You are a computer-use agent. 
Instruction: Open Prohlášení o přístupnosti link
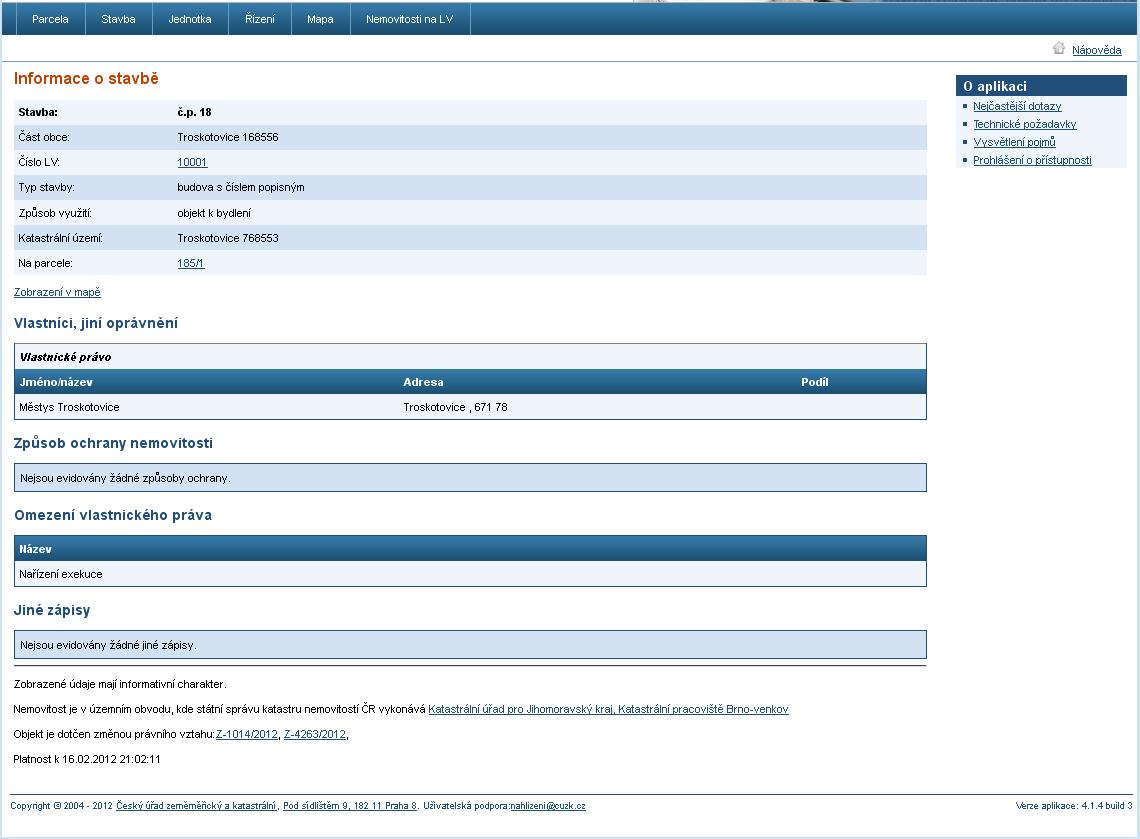click(x=1032, y=160)
